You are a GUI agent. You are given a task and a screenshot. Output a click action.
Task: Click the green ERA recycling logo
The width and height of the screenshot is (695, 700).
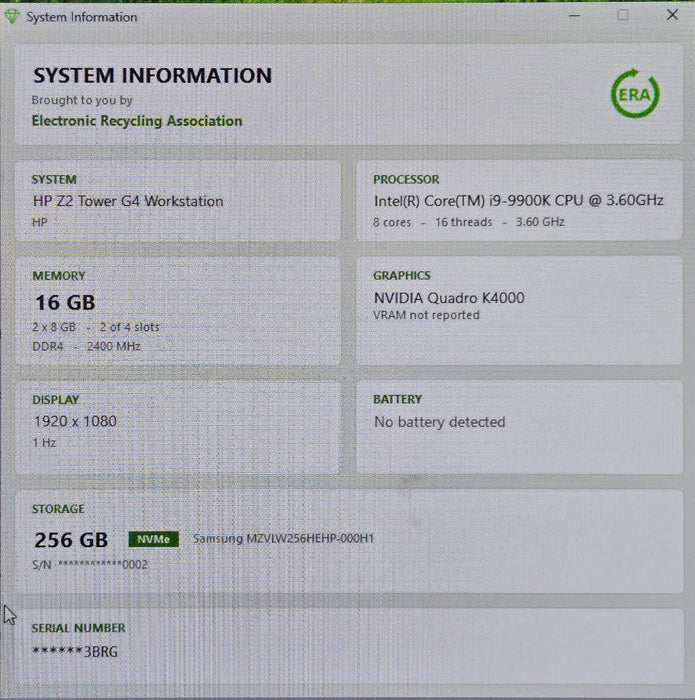pyautogui.click(x=635, y=94)
